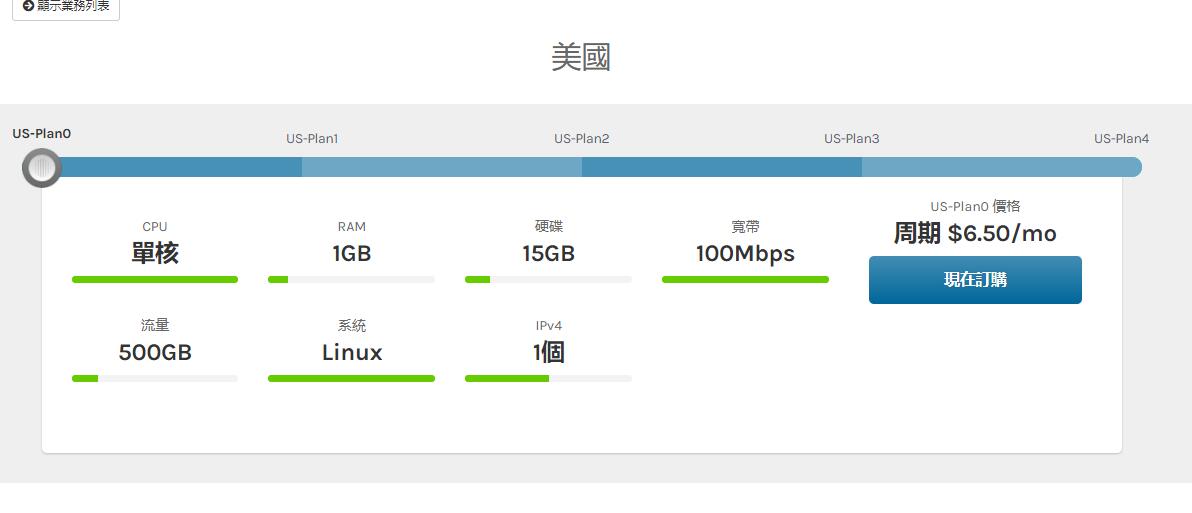Click the arrow icon in 顯示業務列表 button

[x=28, y=6]
